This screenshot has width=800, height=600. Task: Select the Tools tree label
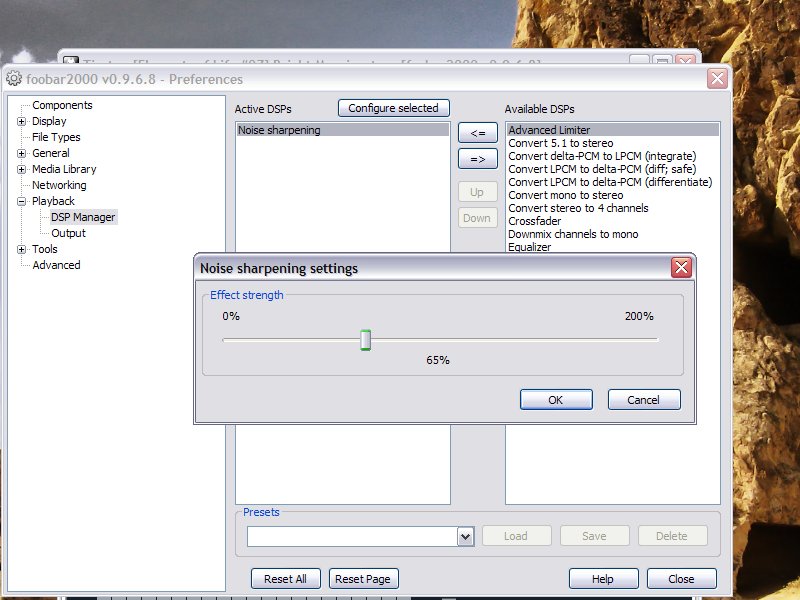[45, 249]
